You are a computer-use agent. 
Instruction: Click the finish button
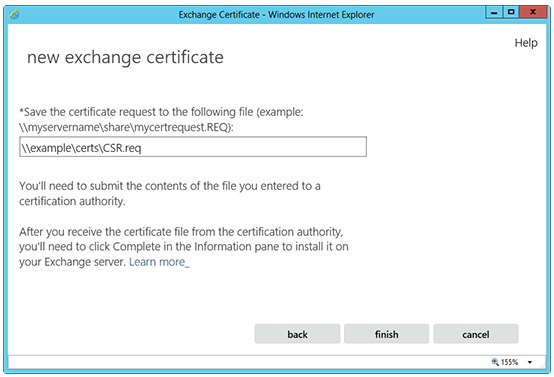(387, 334)
